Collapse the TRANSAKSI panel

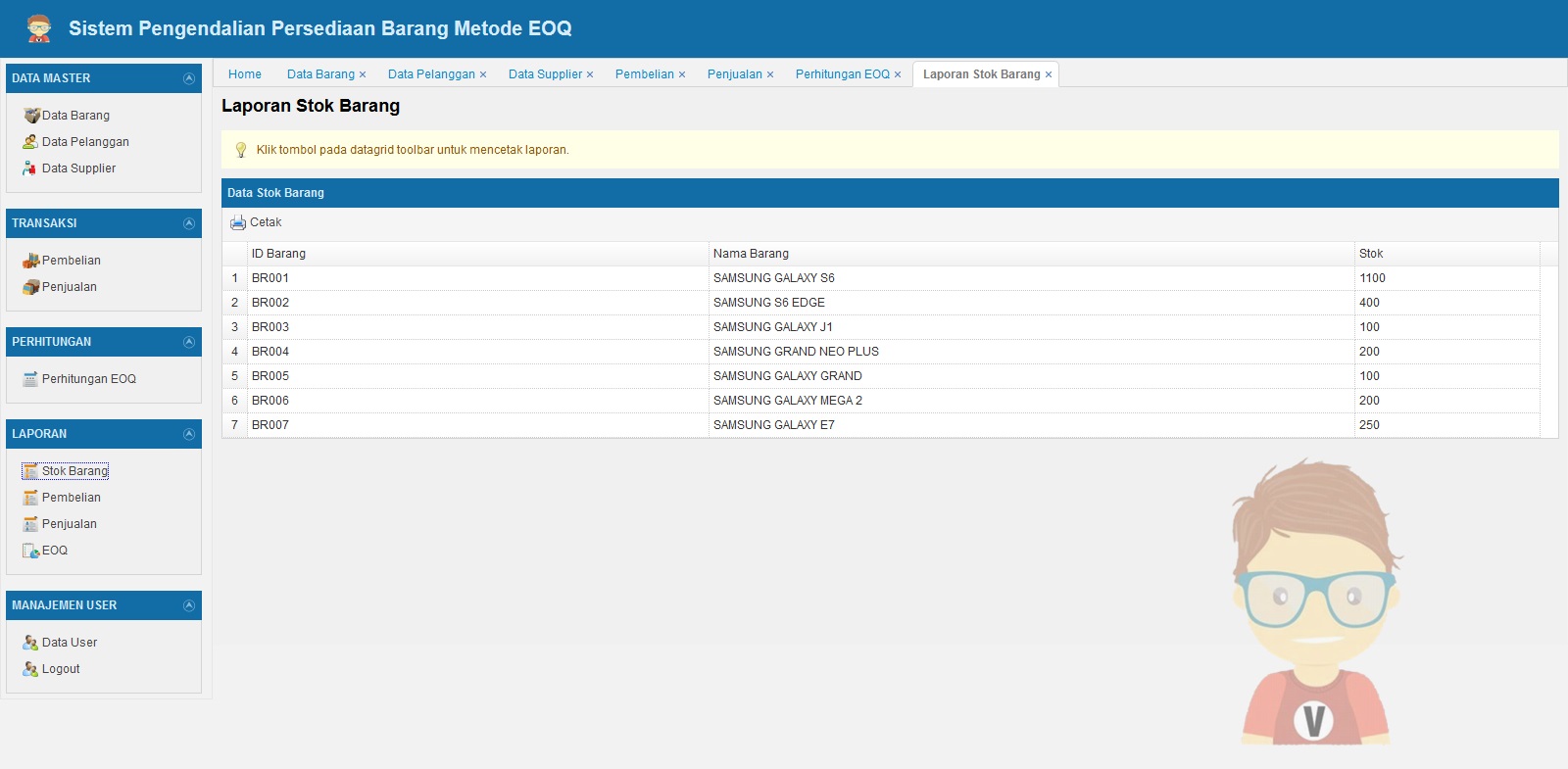189,223
